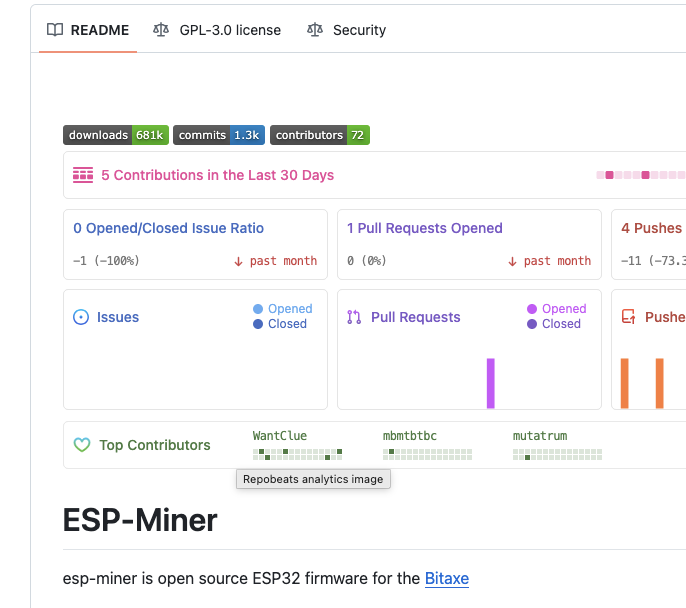Open the commits 1.3k badge
Image resolution: width=686 pixels, height=608 pixels.
219,135
